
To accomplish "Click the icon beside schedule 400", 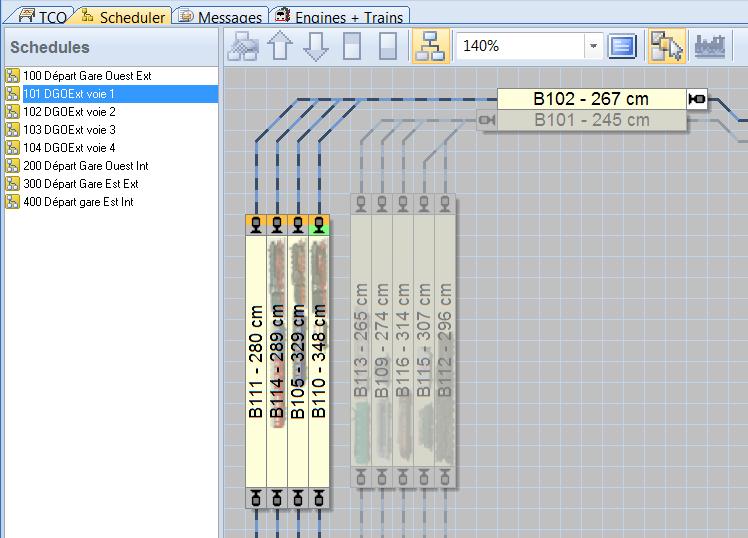I will click(x=12, y=202).
